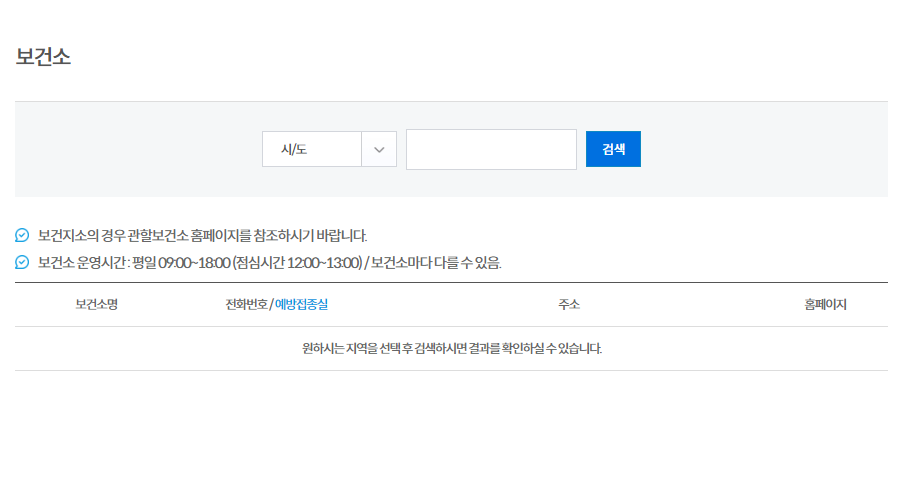Click the check icon beside 보건지소의 경우 notice
The image size is (916, 483).
22,235
